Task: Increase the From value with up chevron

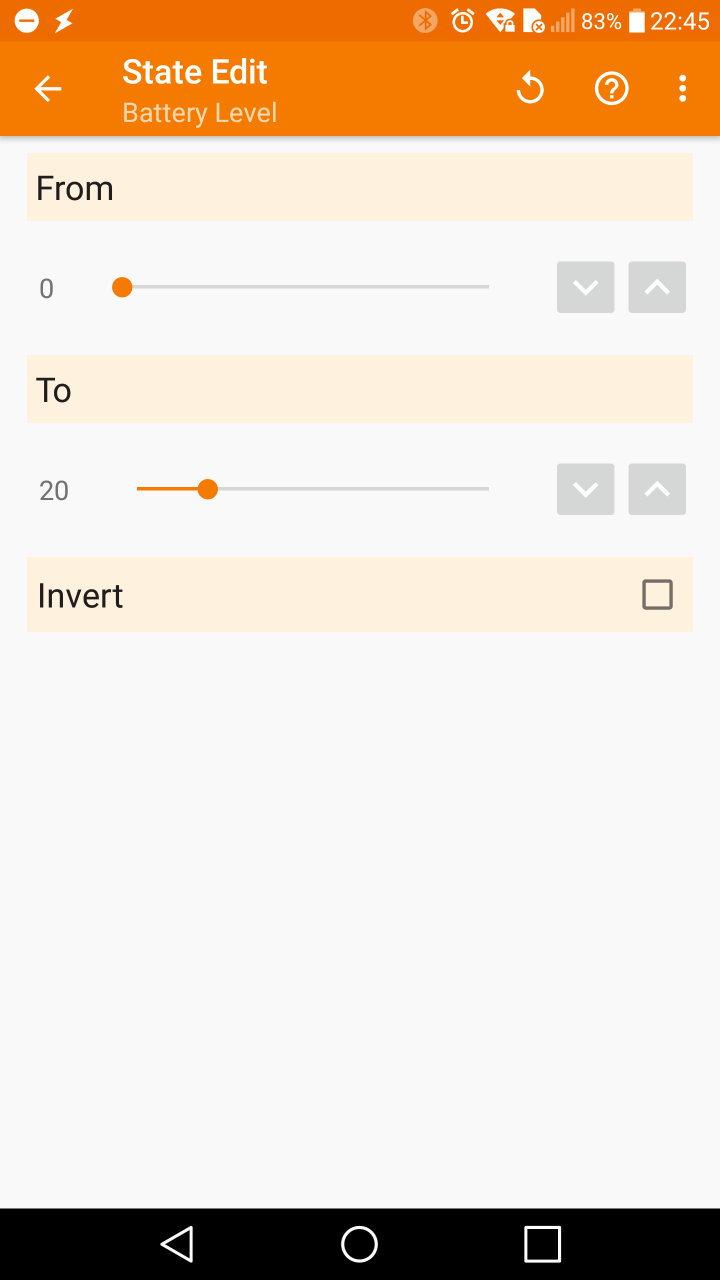Action: [x=657, y=288]
